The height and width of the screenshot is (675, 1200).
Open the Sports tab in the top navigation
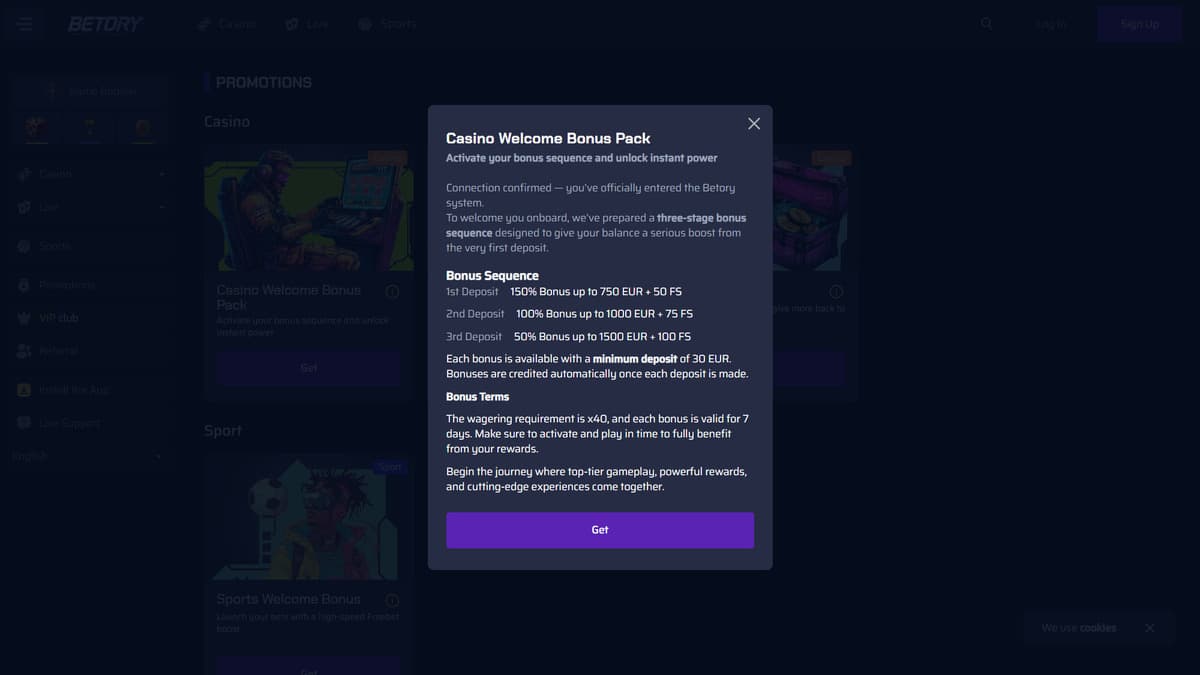click(387, 23)
